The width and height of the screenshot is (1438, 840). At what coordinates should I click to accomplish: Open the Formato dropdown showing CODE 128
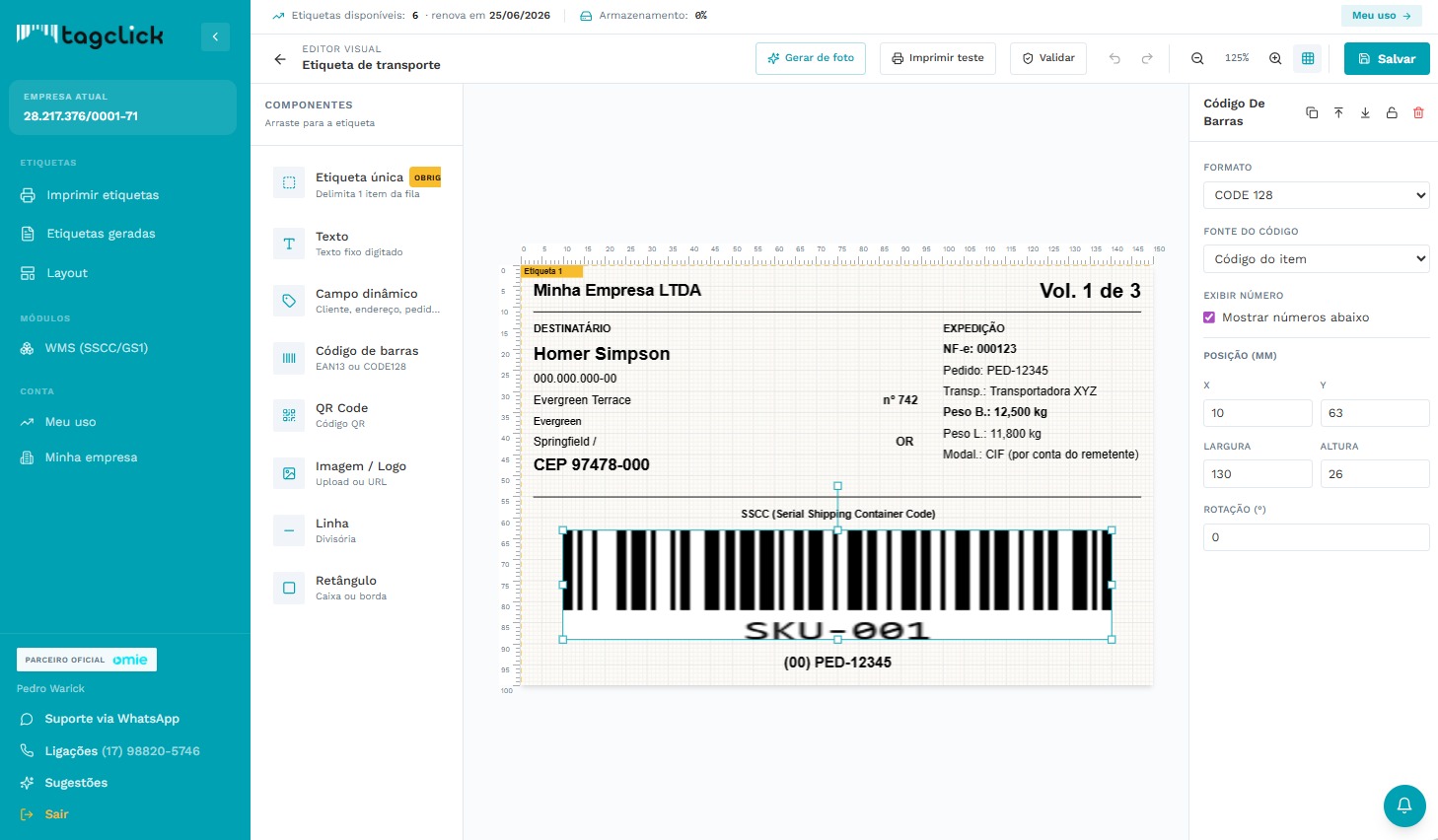point(1316,195)
